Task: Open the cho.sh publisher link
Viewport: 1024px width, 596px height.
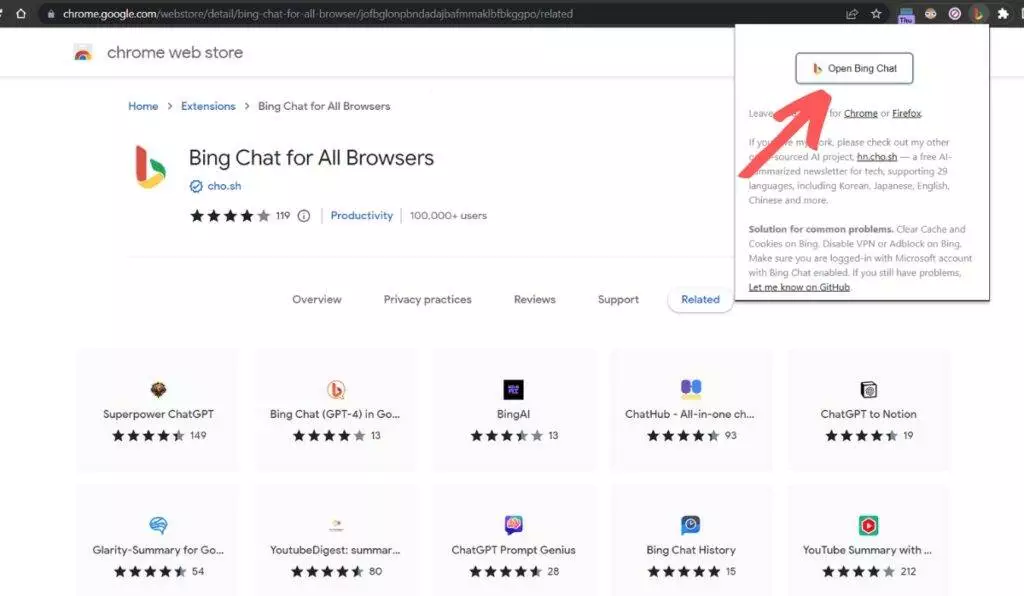Action: click(224, 186)
